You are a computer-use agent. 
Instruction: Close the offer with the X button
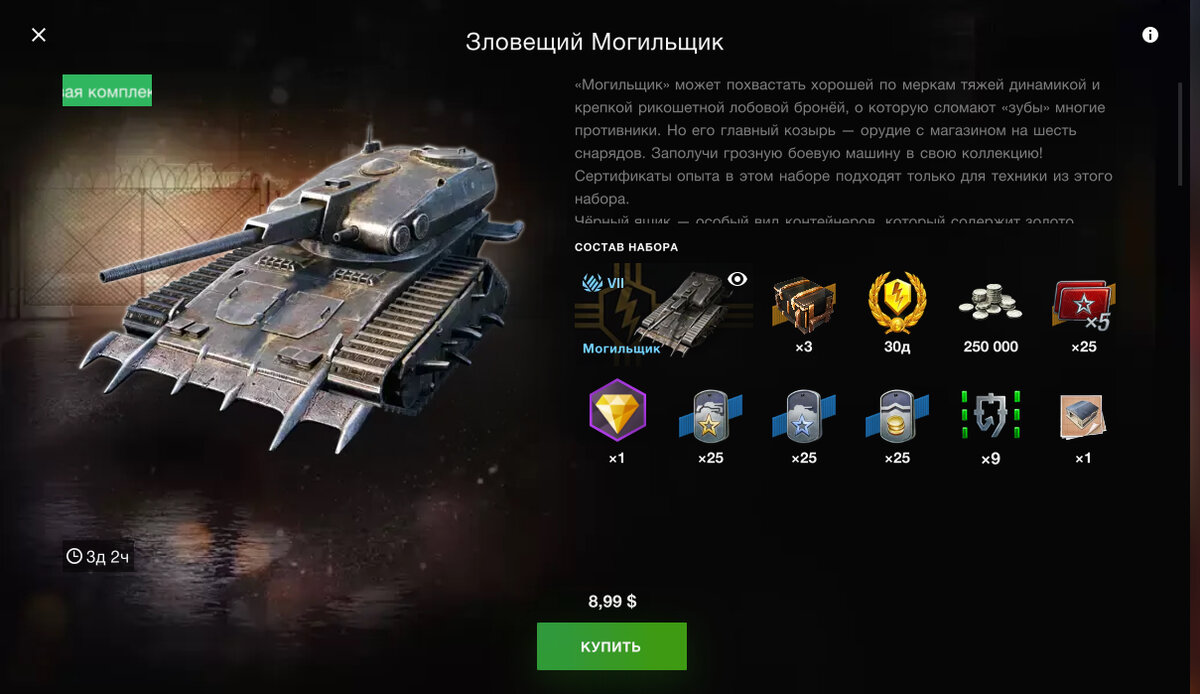pos(39,35)
